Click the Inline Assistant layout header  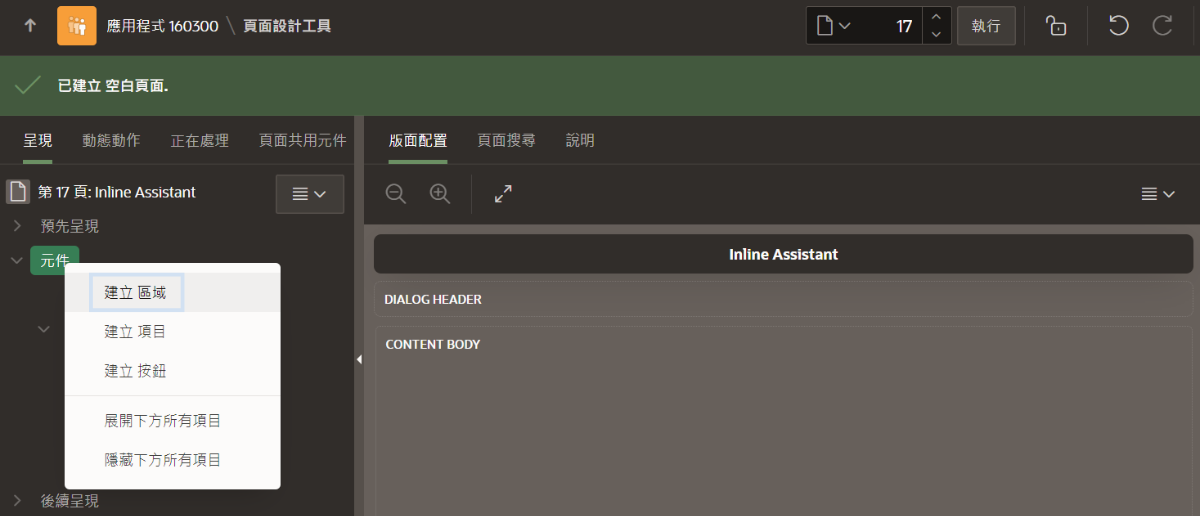(783, 254)
